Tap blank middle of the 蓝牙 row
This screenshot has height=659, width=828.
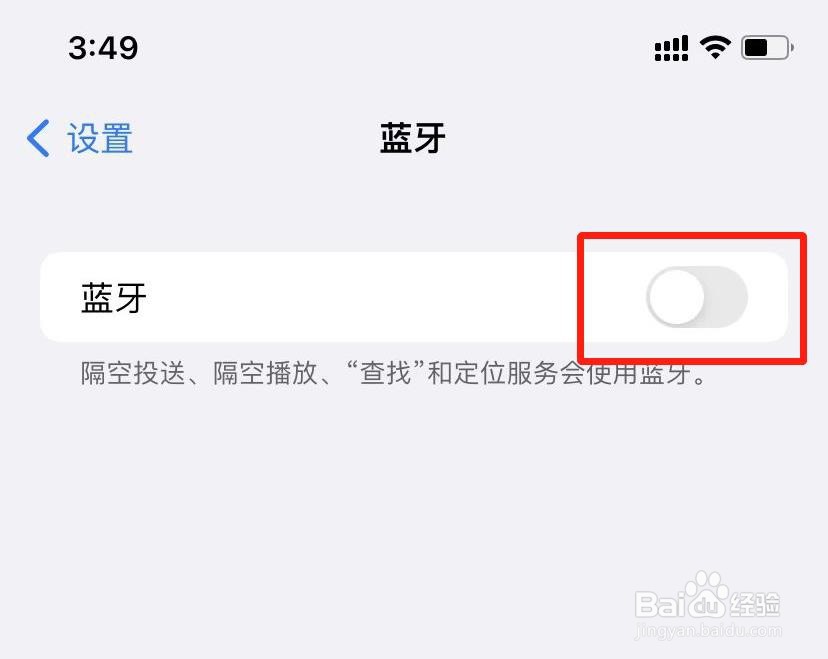tap(370, 297)
